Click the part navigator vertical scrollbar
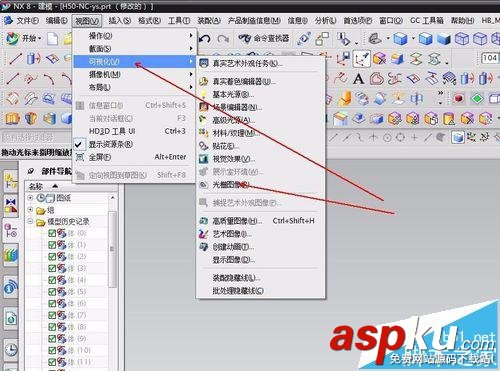 [x=112, y=248]
